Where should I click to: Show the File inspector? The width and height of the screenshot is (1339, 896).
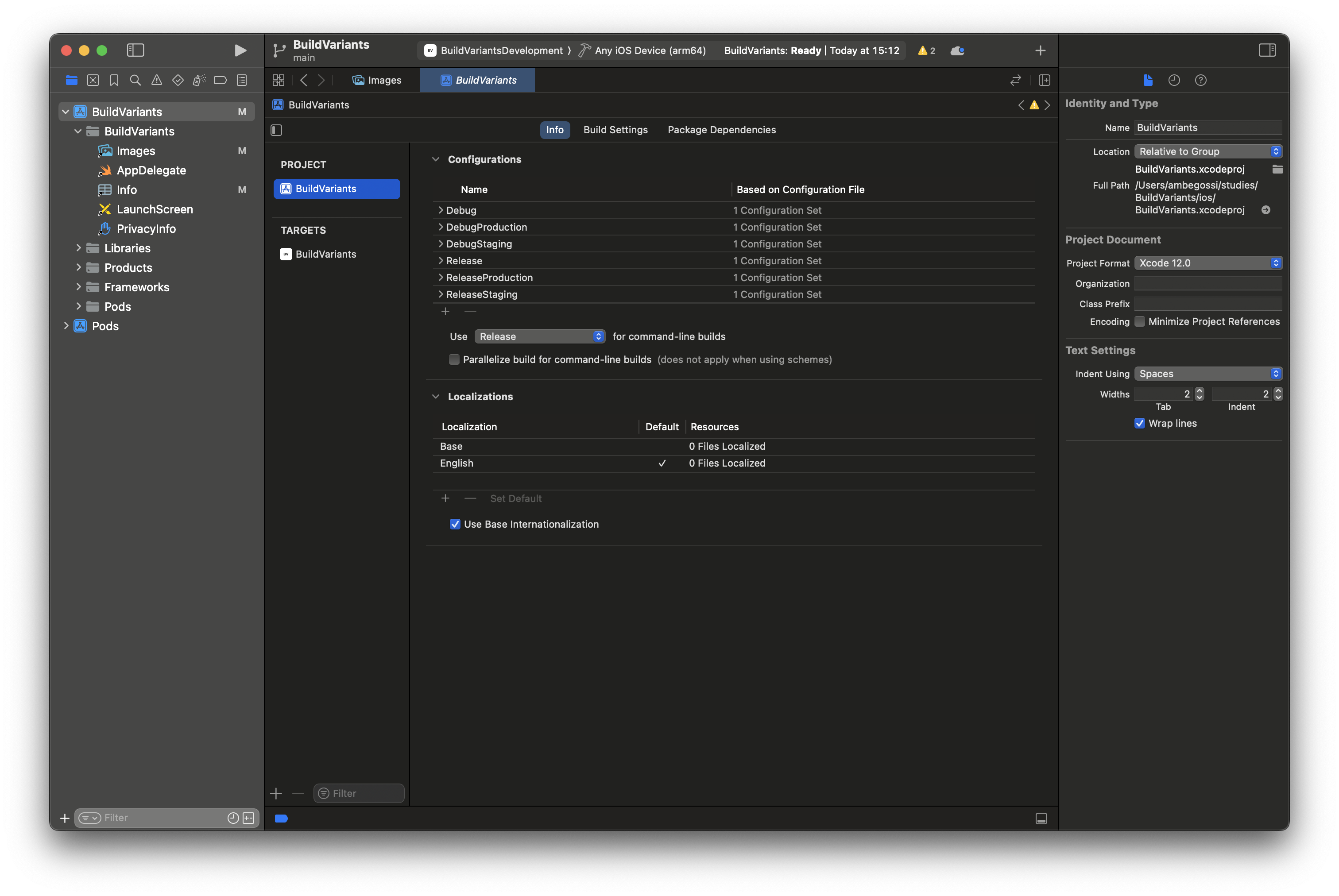pyautogui.click(x=1148, y=81)
